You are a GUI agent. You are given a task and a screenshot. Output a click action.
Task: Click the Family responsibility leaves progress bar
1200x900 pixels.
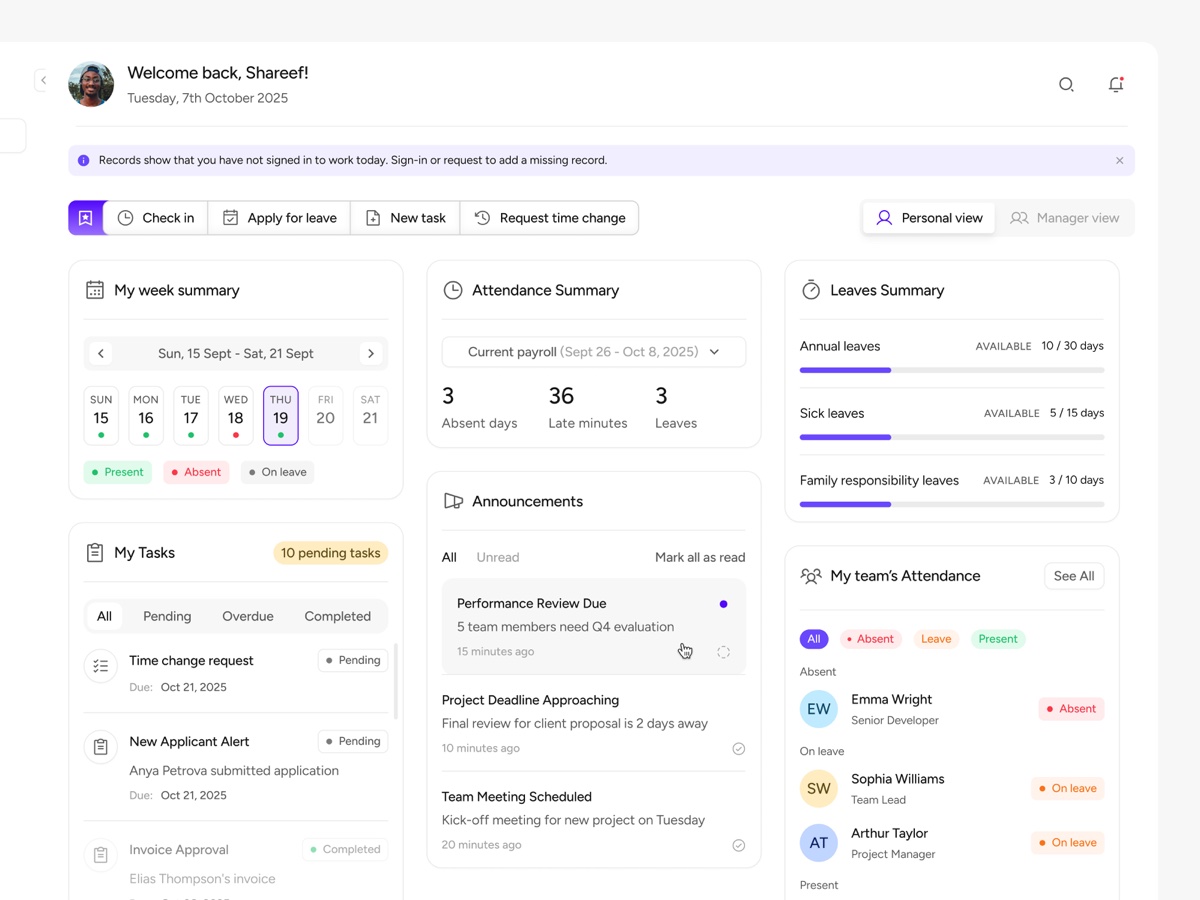[x=952, y=504]
